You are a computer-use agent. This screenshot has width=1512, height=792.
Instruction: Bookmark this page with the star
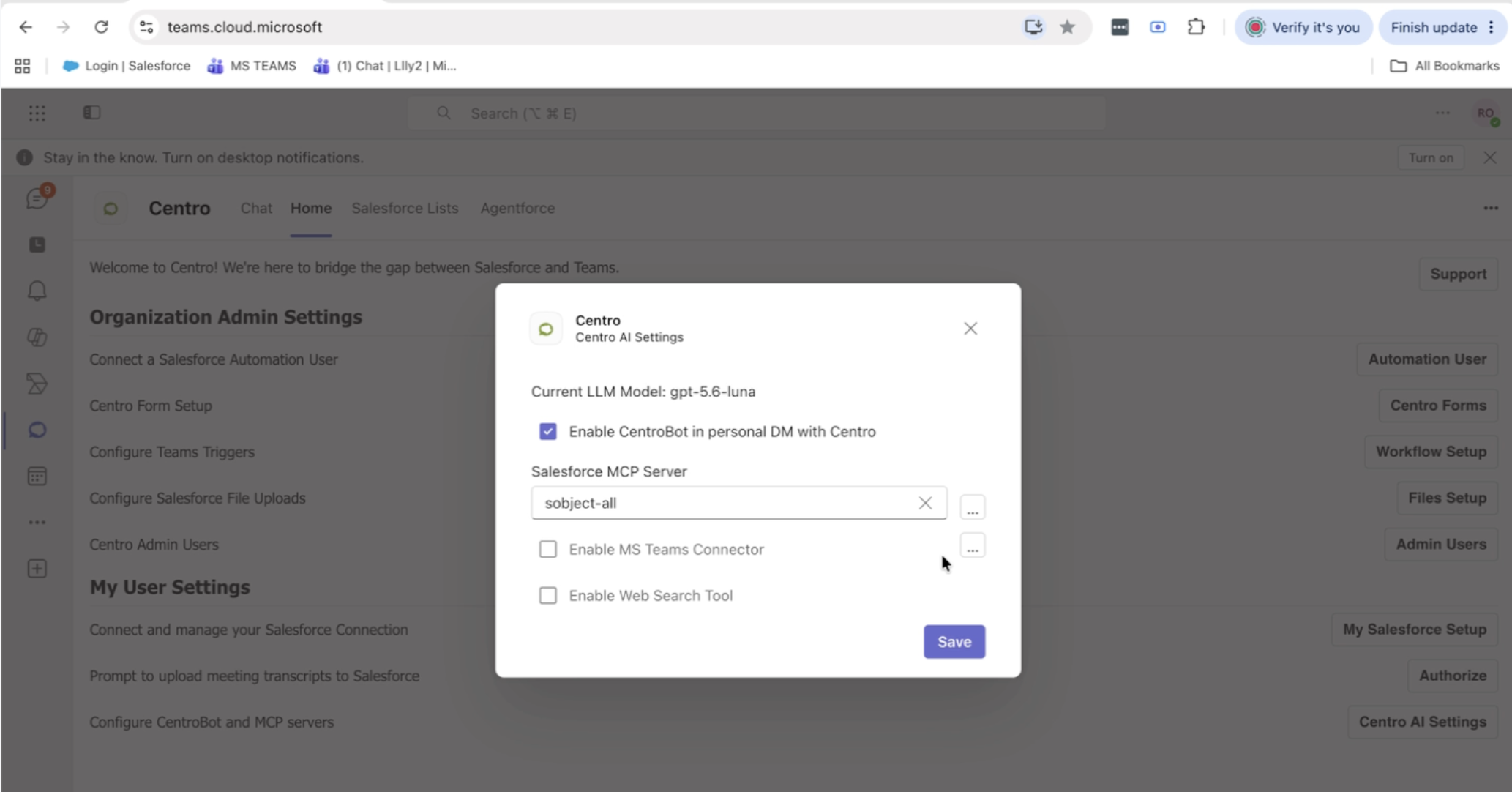coord(1068,27)
